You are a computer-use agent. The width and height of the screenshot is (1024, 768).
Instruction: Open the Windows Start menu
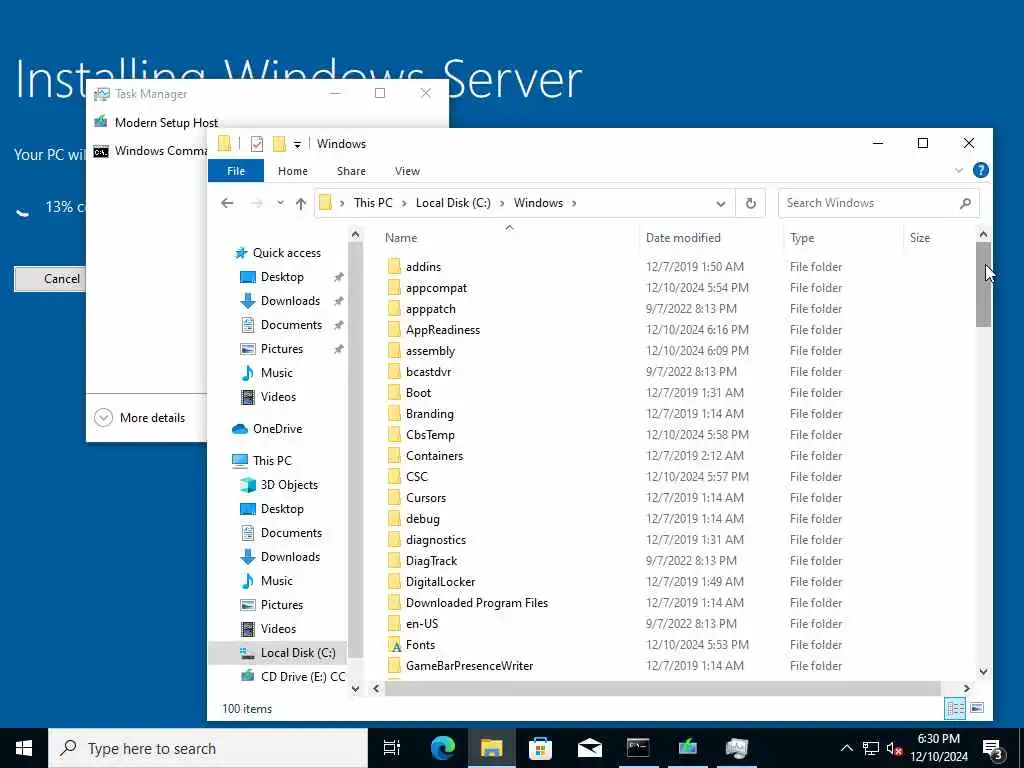tap(24, 748)
